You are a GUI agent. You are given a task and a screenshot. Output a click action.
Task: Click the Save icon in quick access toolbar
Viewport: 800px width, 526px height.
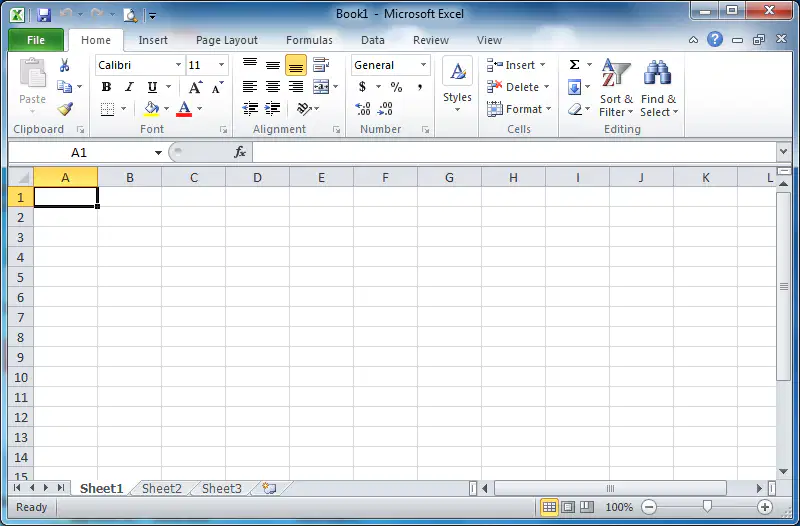44,14
